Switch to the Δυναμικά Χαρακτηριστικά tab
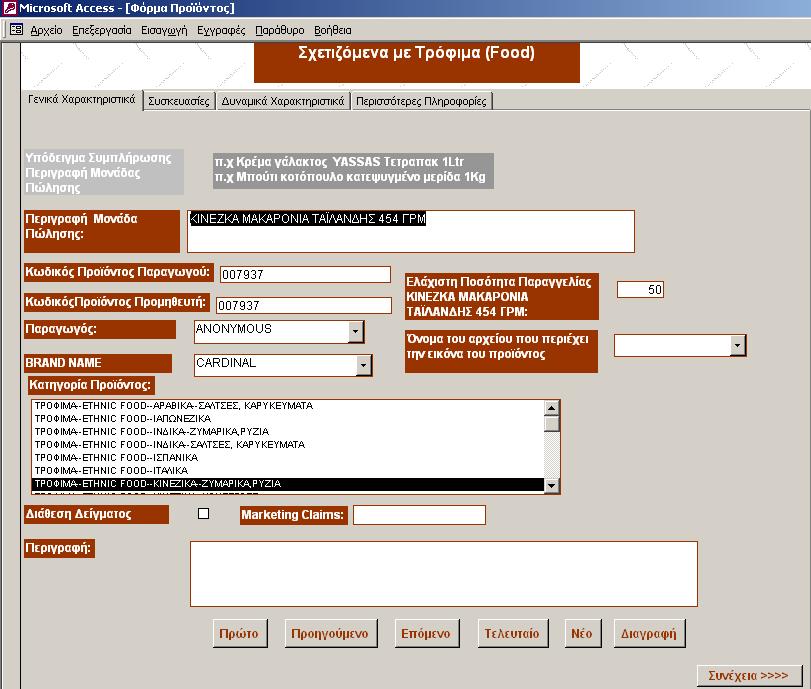Viewport: 811px width, 689px height. 283,101
